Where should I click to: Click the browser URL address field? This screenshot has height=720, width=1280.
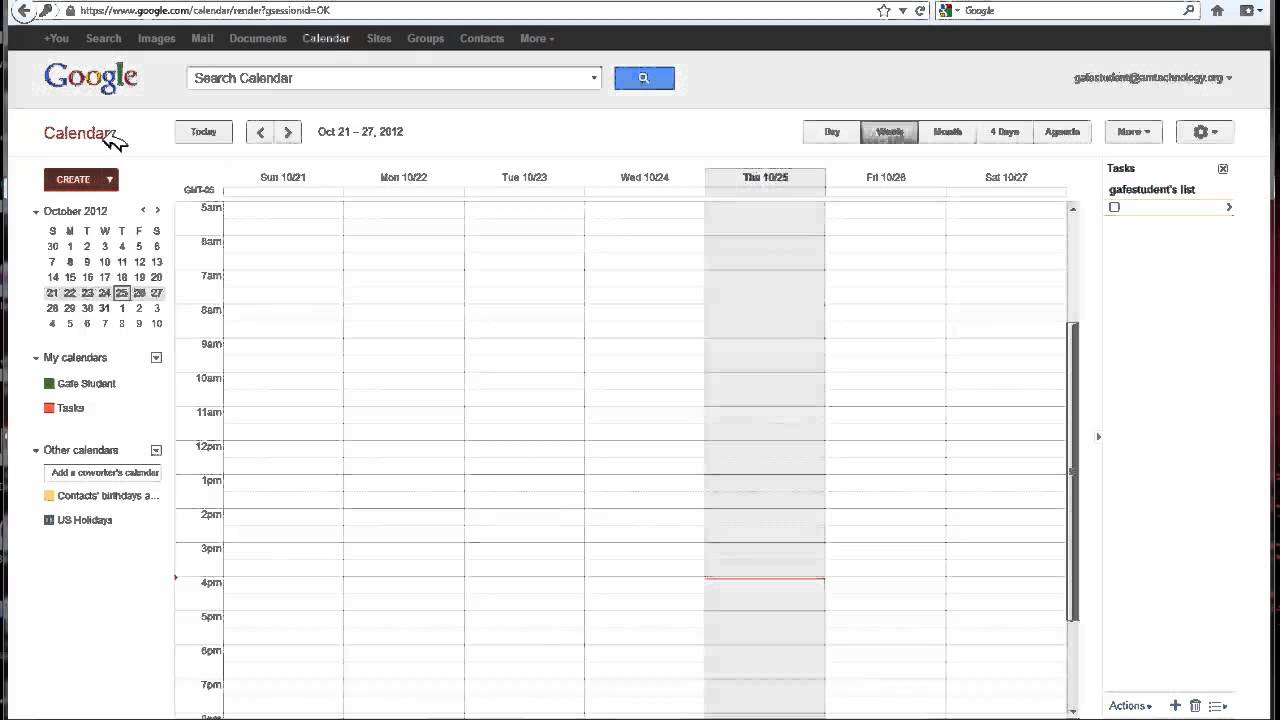[x=470, y=10]
